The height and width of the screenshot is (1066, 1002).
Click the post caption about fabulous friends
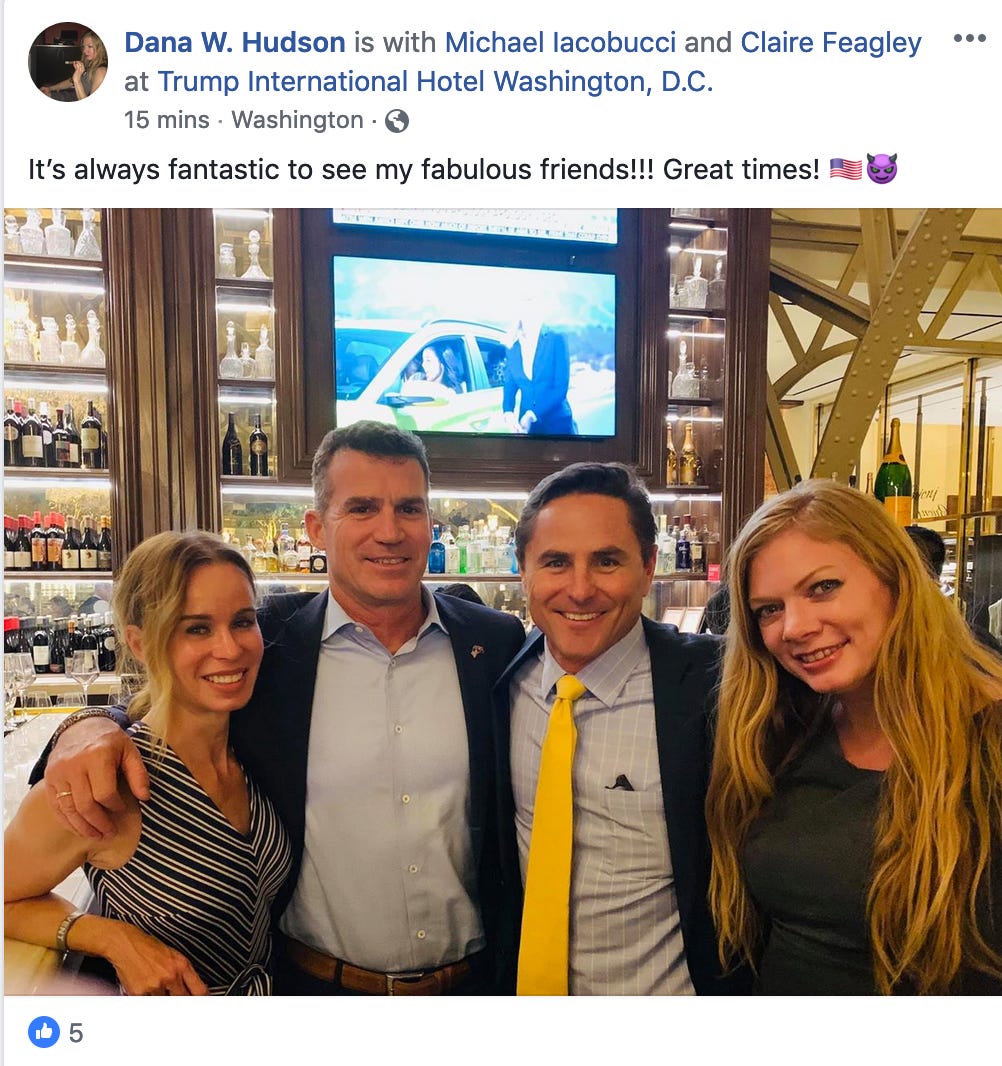(424, 169)
